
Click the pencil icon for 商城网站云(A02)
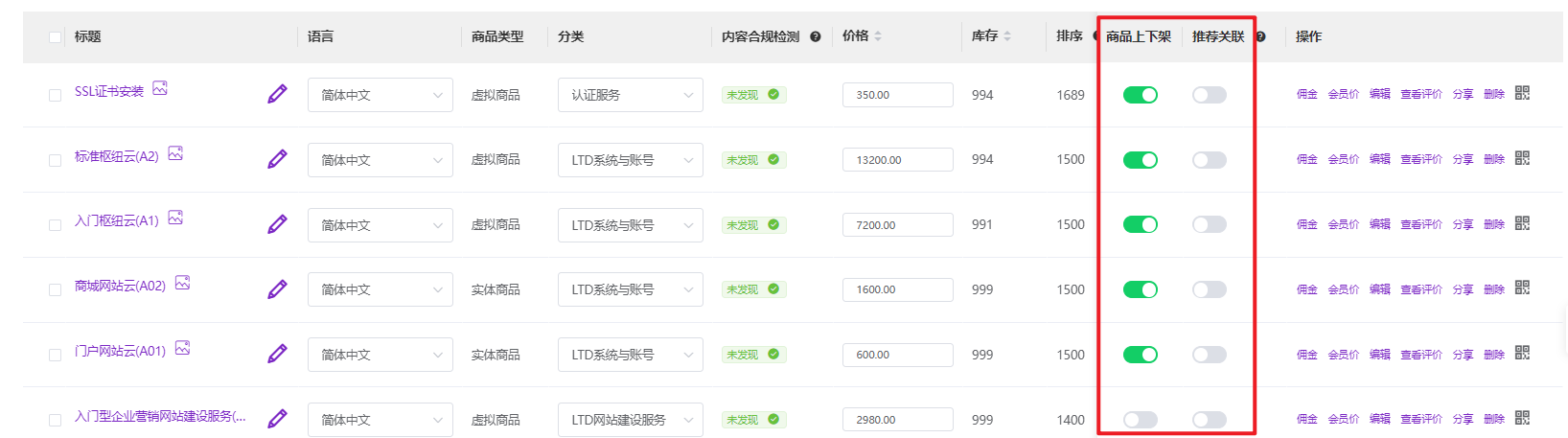[277, 288]
